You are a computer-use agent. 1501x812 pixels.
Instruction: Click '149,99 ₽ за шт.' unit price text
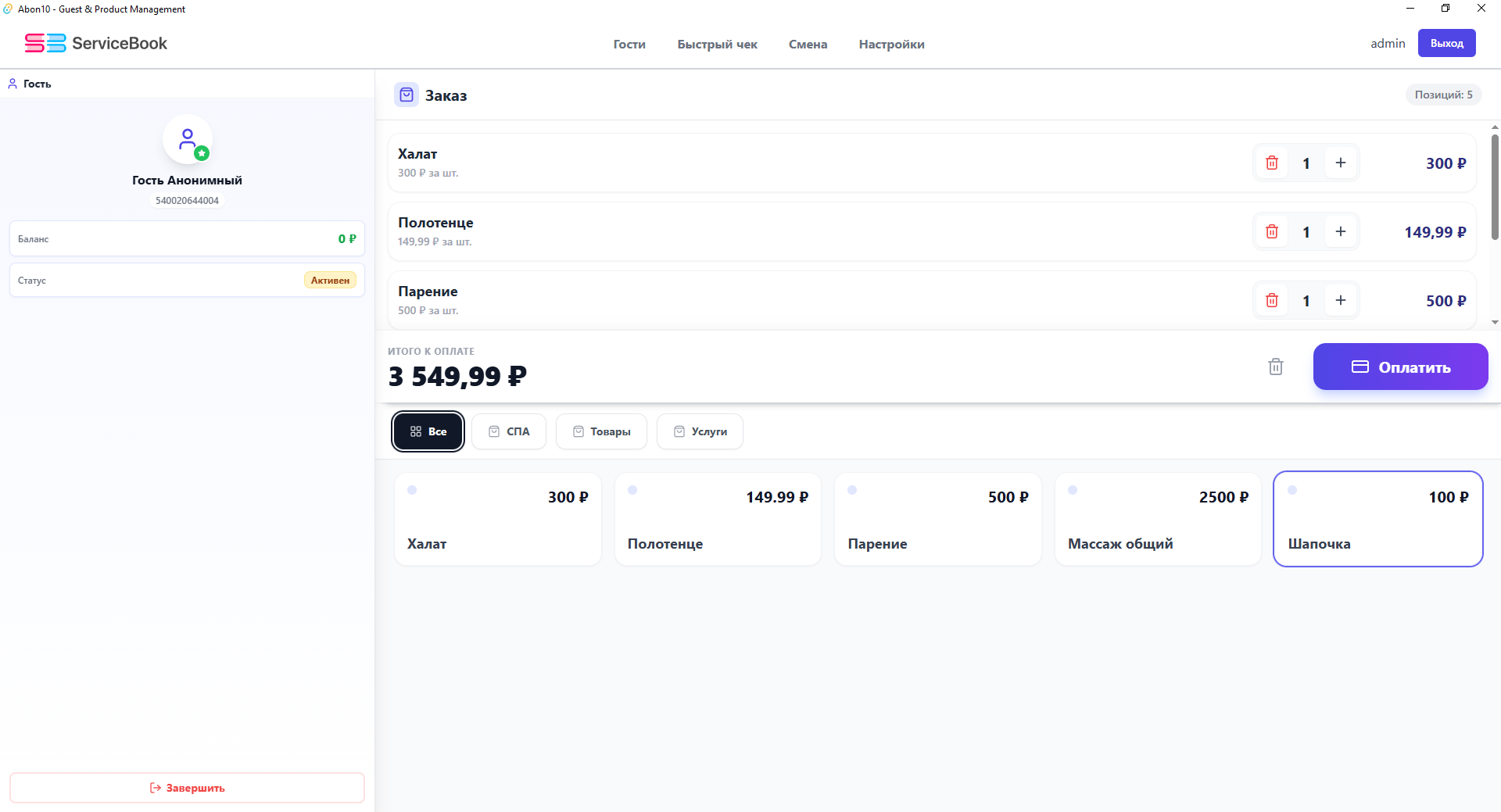tap(435, 241)
